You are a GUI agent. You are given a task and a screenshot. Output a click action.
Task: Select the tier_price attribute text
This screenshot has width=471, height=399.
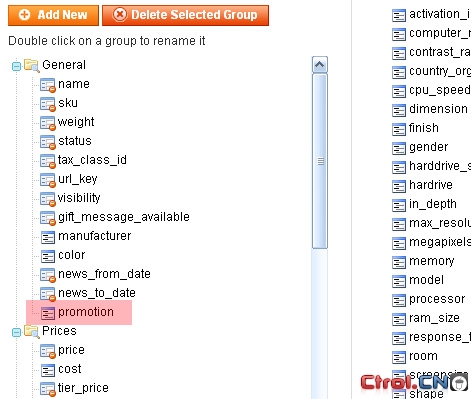click(x=83, y=388)
